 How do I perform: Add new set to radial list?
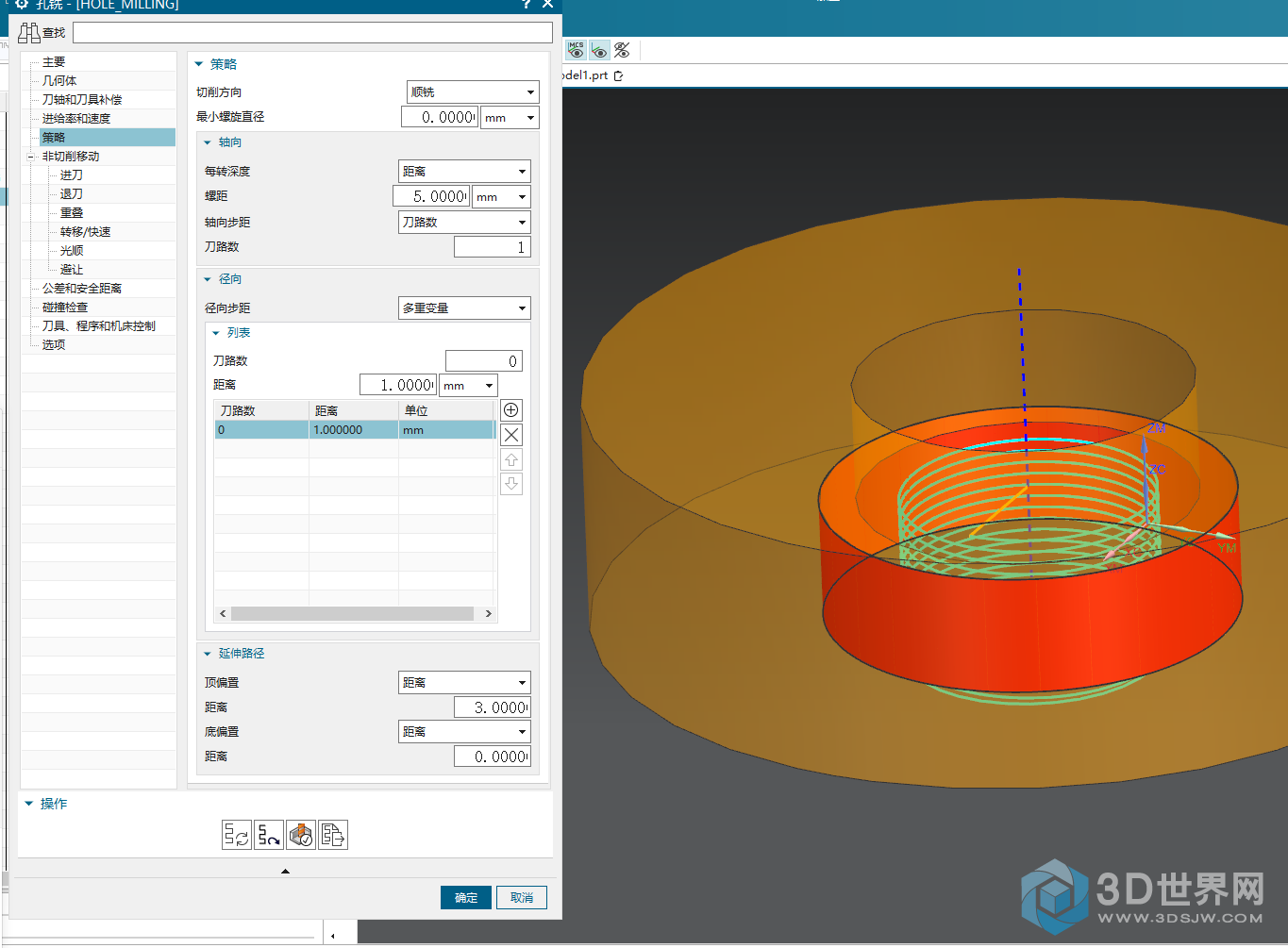pyautogui.click(x=511, y=410)
